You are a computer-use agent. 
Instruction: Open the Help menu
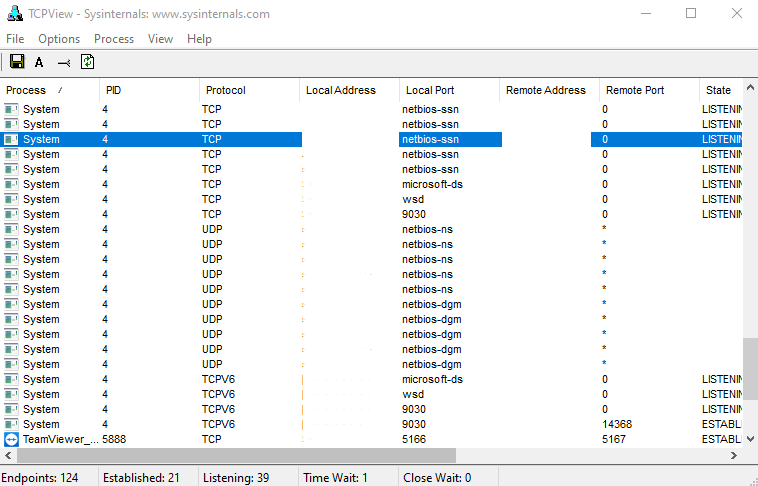[x=199, y=39]
